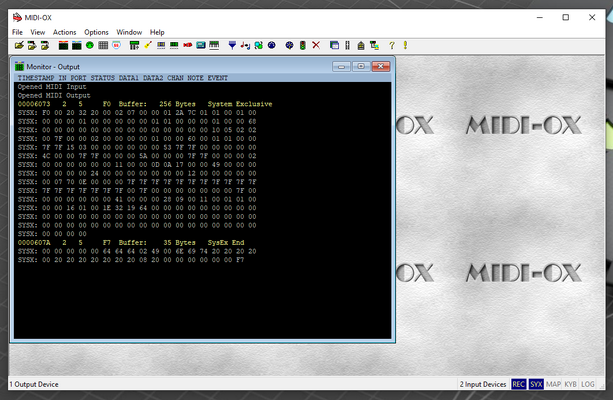Open the red-topped monitor window icon
This screenshot has height=400, width=613.
(63, 46)
